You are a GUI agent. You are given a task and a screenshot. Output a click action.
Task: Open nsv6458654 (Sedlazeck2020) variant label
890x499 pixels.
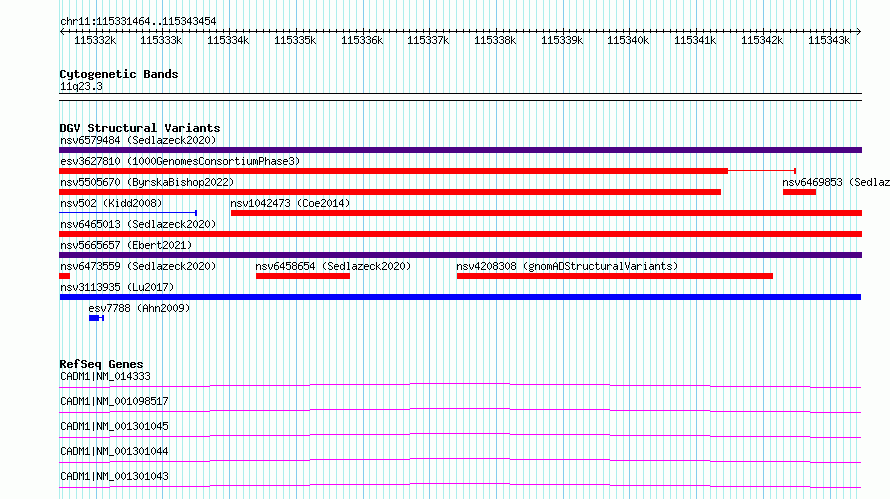click(333, 266)
